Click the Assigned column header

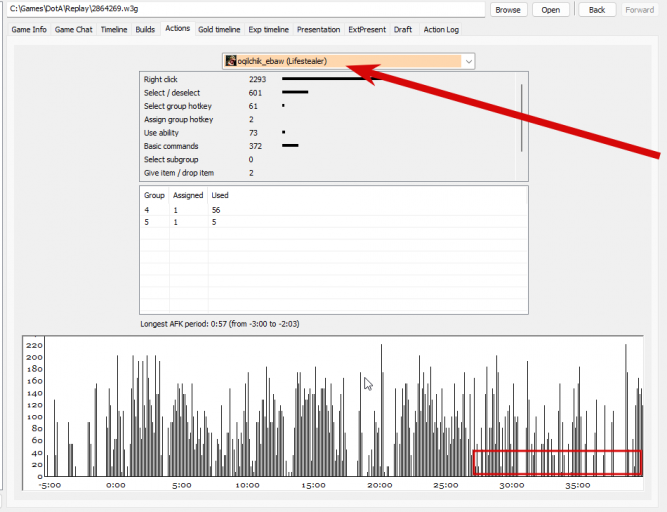coord(188,195)
